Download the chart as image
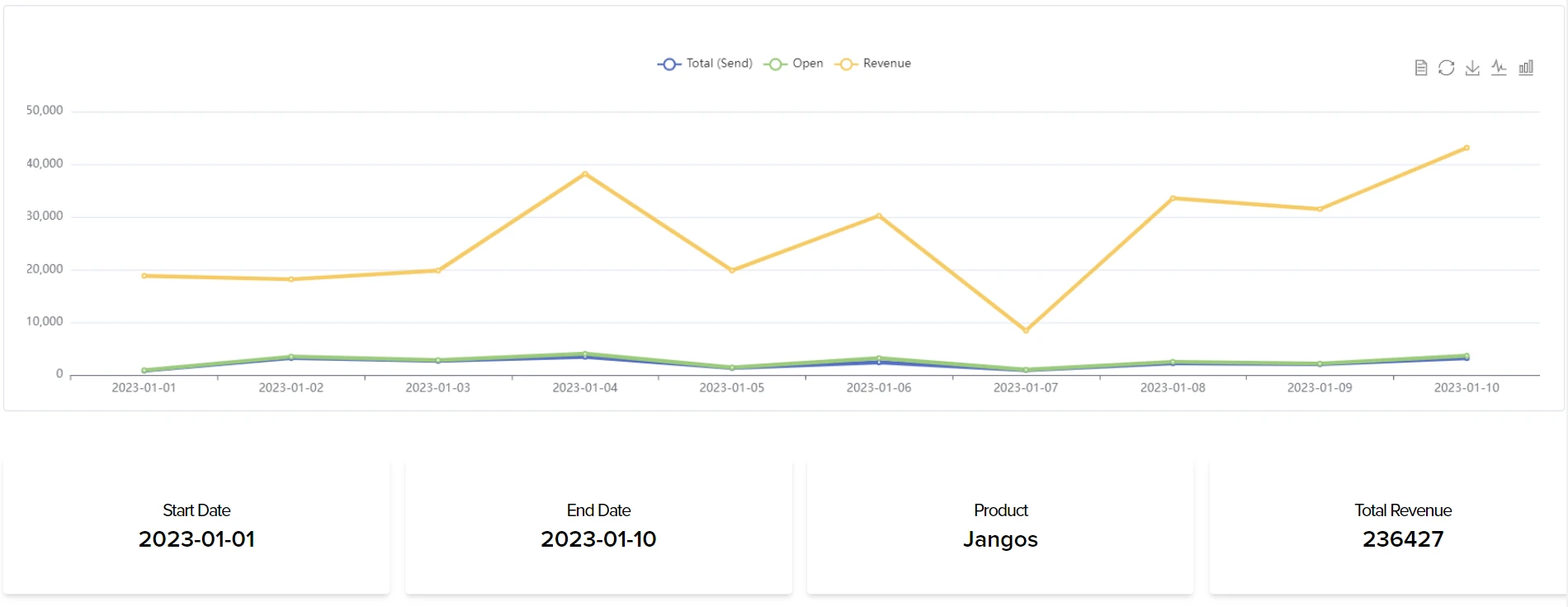This screenshot has width=1568, height=607. pyautogui.click(x=1472, y=68)
